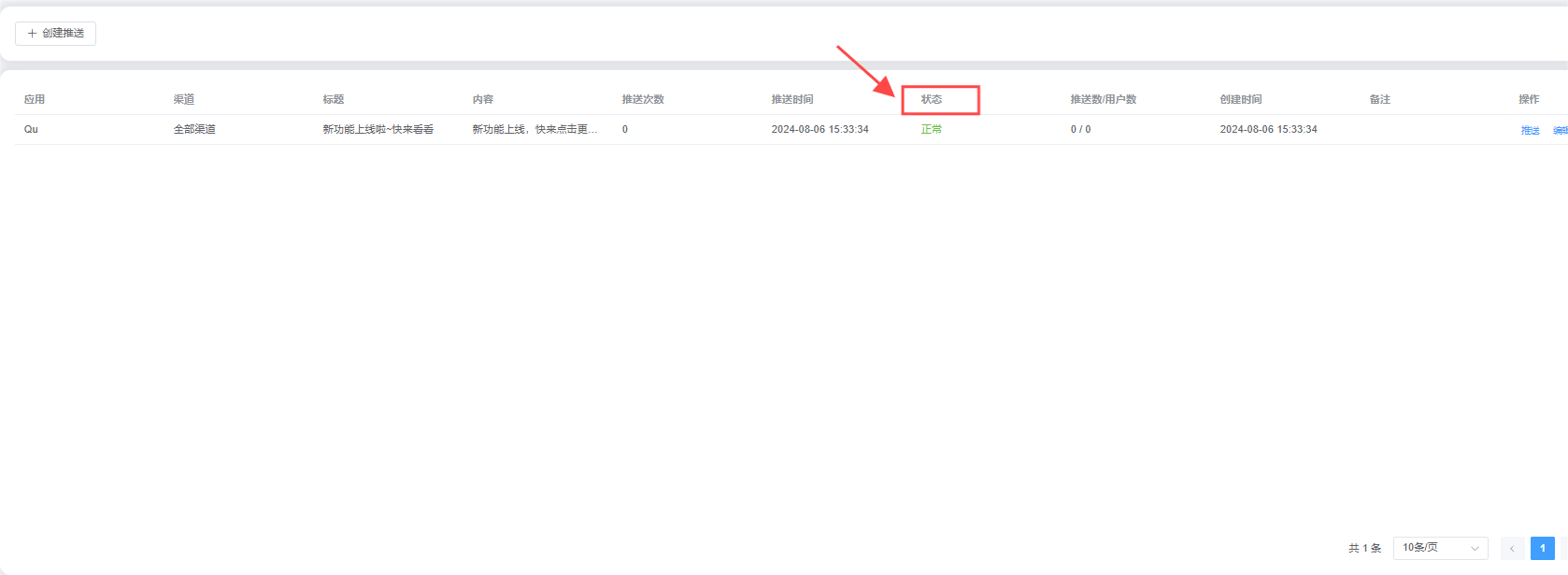
Task: Click the truncated content cell 新功能上线，快来点击更…
Action: [x=535, y=129]
